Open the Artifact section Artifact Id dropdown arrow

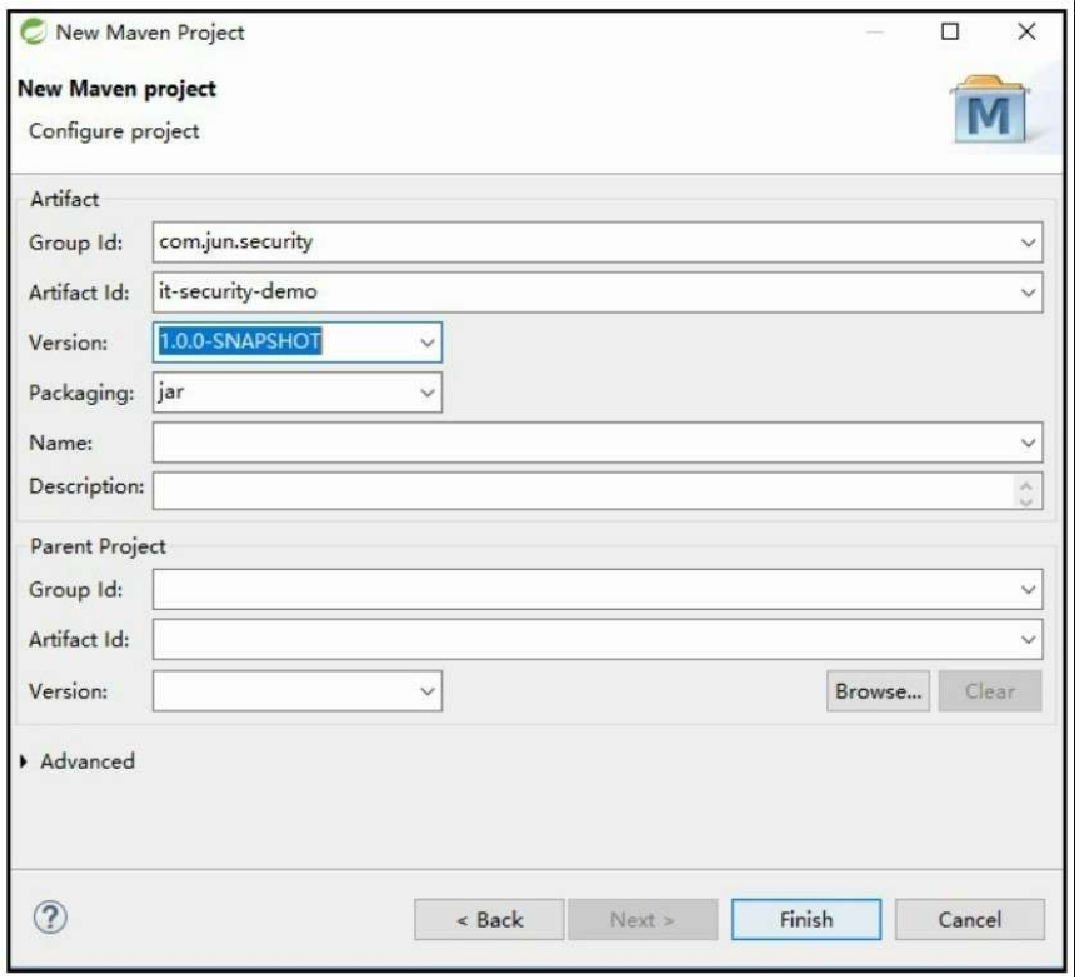pos(1027,293)
